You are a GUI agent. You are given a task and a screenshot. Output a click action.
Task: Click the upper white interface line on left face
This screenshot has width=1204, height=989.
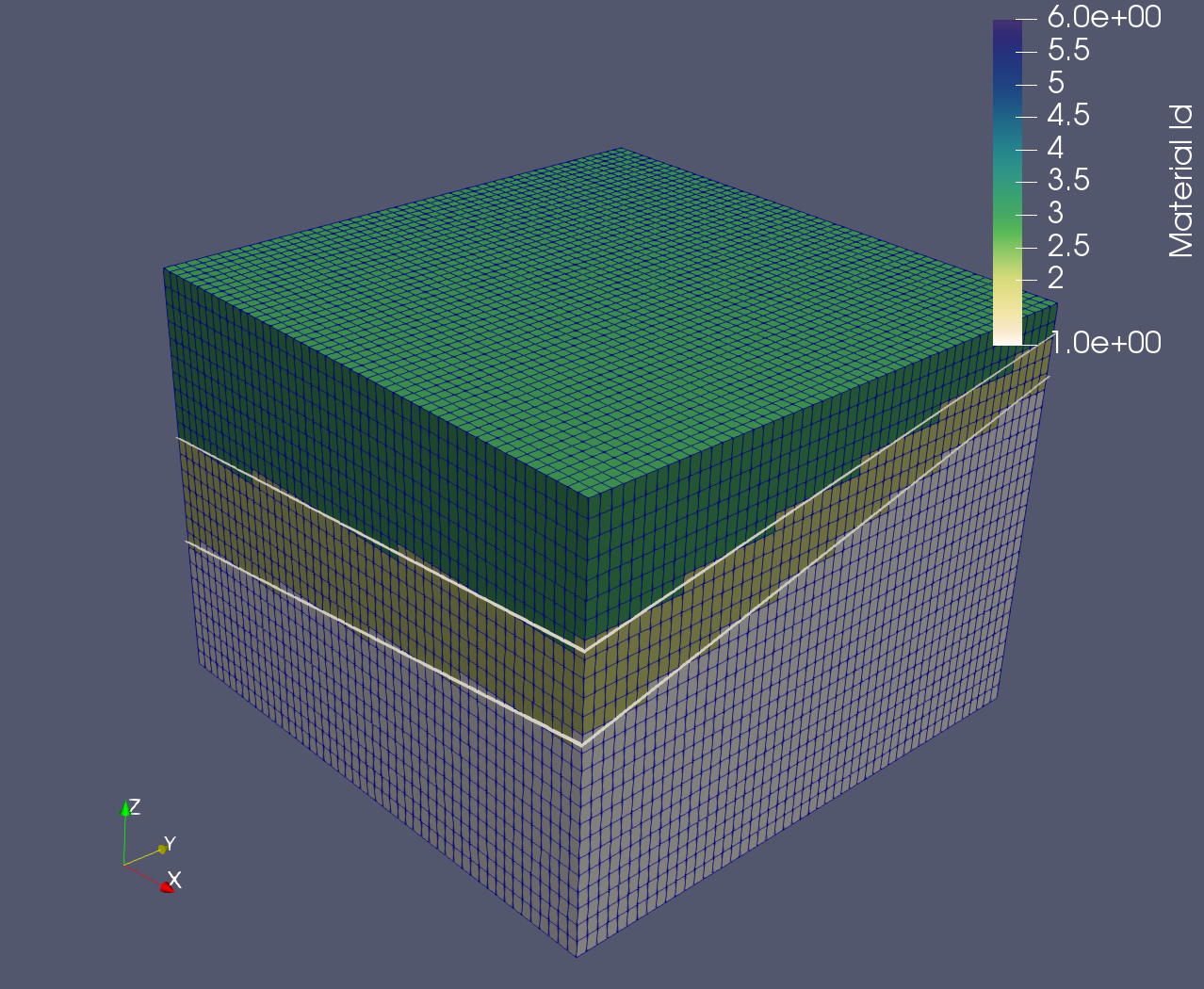377,543
